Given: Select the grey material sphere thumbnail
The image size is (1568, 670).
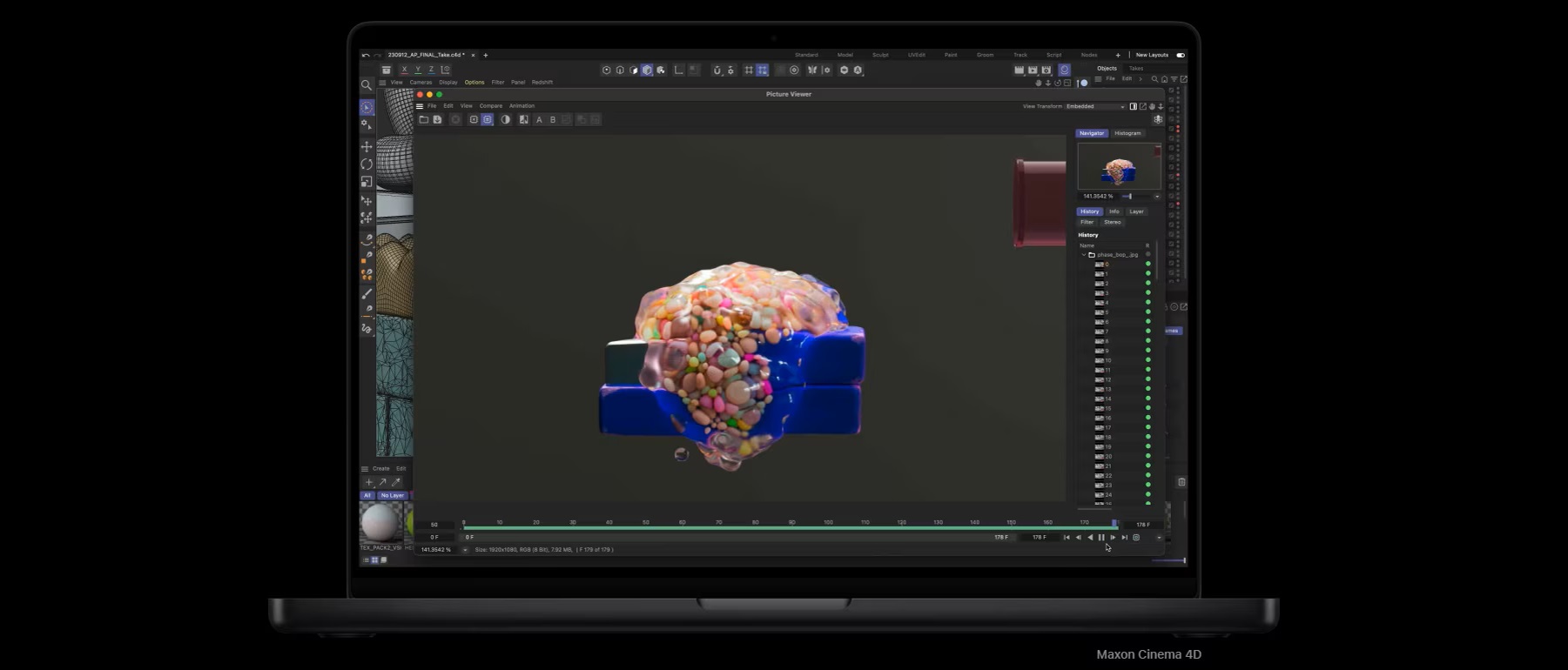Looking at the screenshot, I should 380,522.
